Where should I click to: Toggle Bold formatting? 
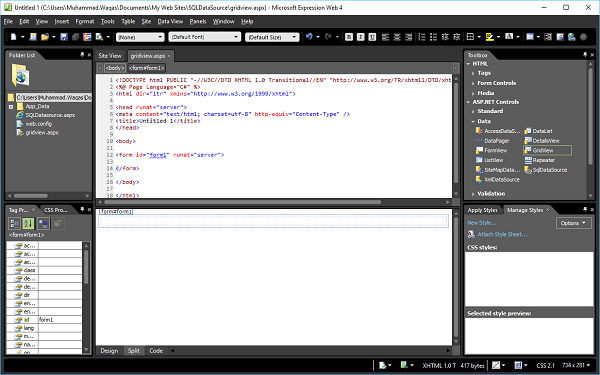pos(349,37)
